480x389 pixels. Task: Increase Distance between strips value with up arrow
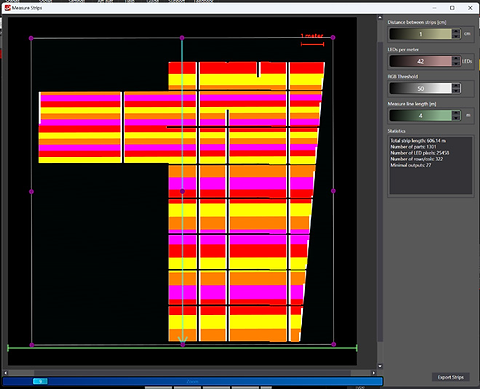(x=456, y=31)
